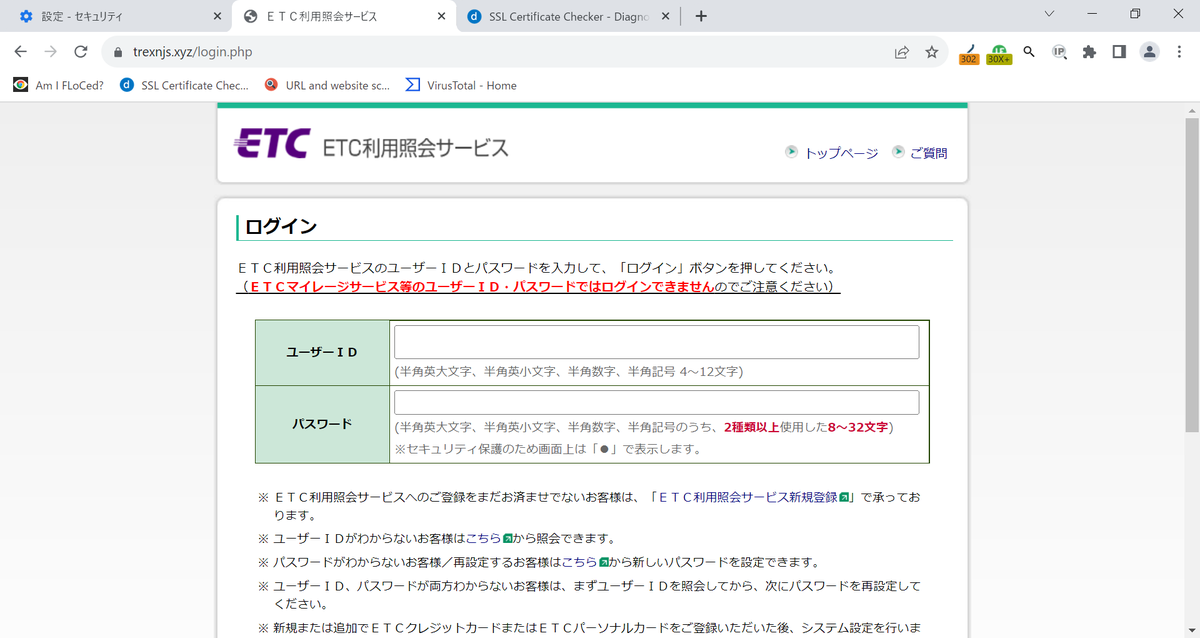Click the ユーザーID label cell
1200x638 pixels.
(x=322, y=352)
